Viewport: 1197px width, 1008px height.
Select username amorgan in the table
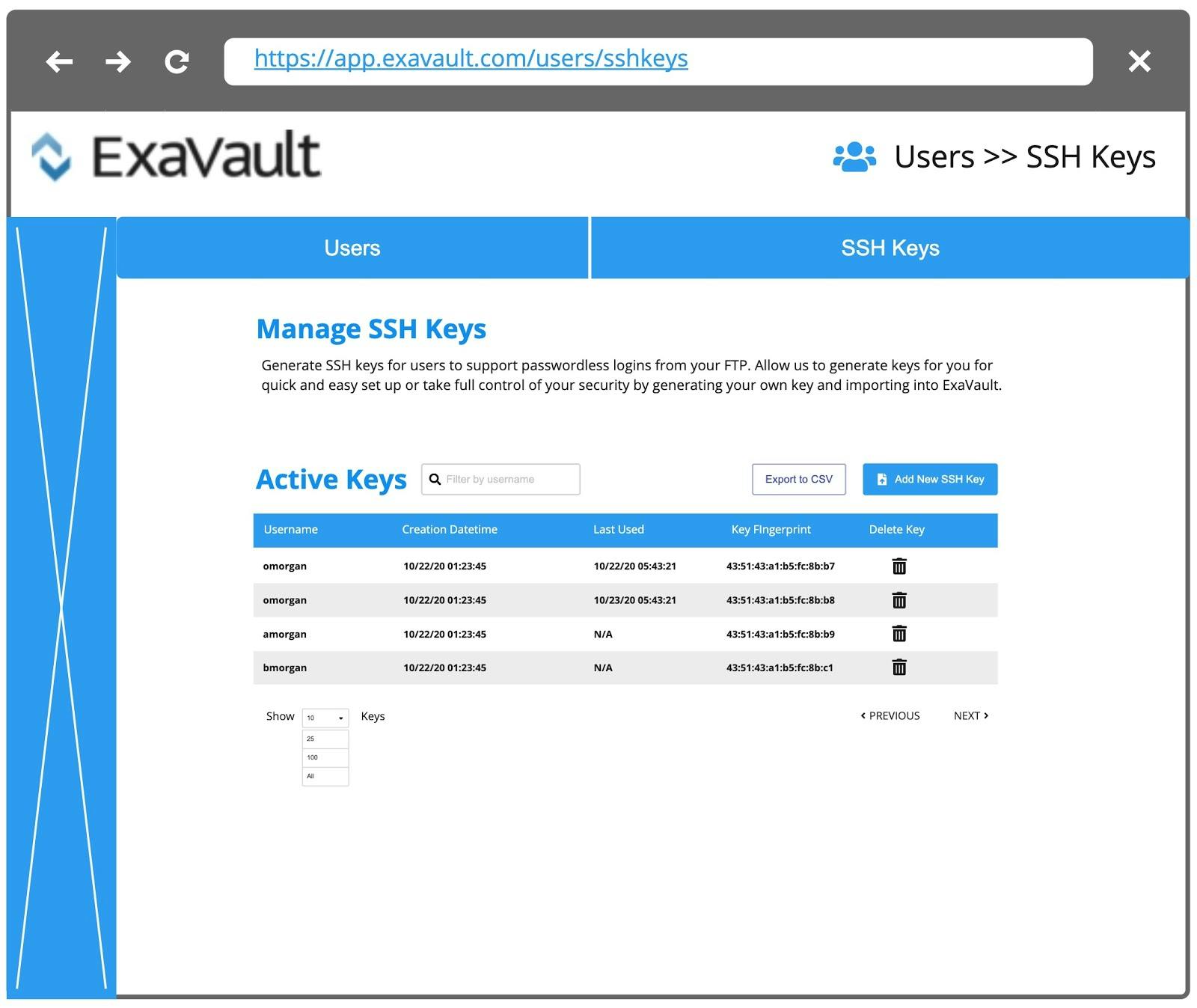[x=285, y=634]
